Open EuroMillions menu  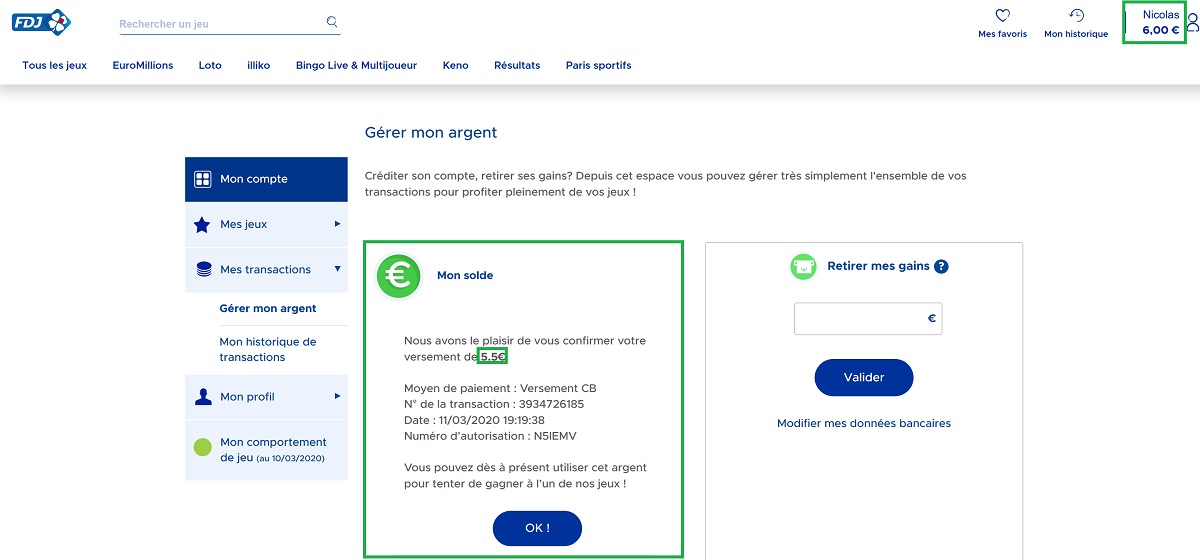(143, 65)
